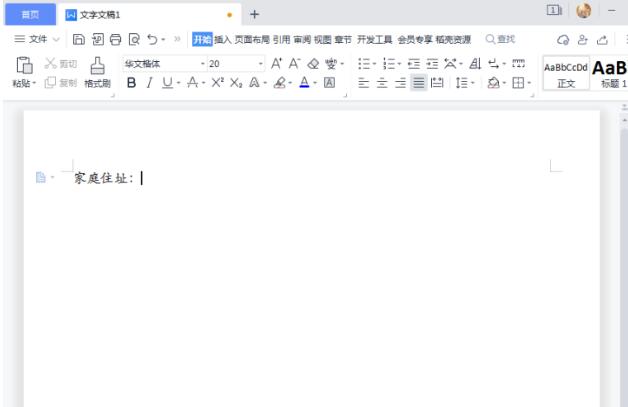Click the paragraph marker icon beside text
628x407 pixels.
coord(41,177)
